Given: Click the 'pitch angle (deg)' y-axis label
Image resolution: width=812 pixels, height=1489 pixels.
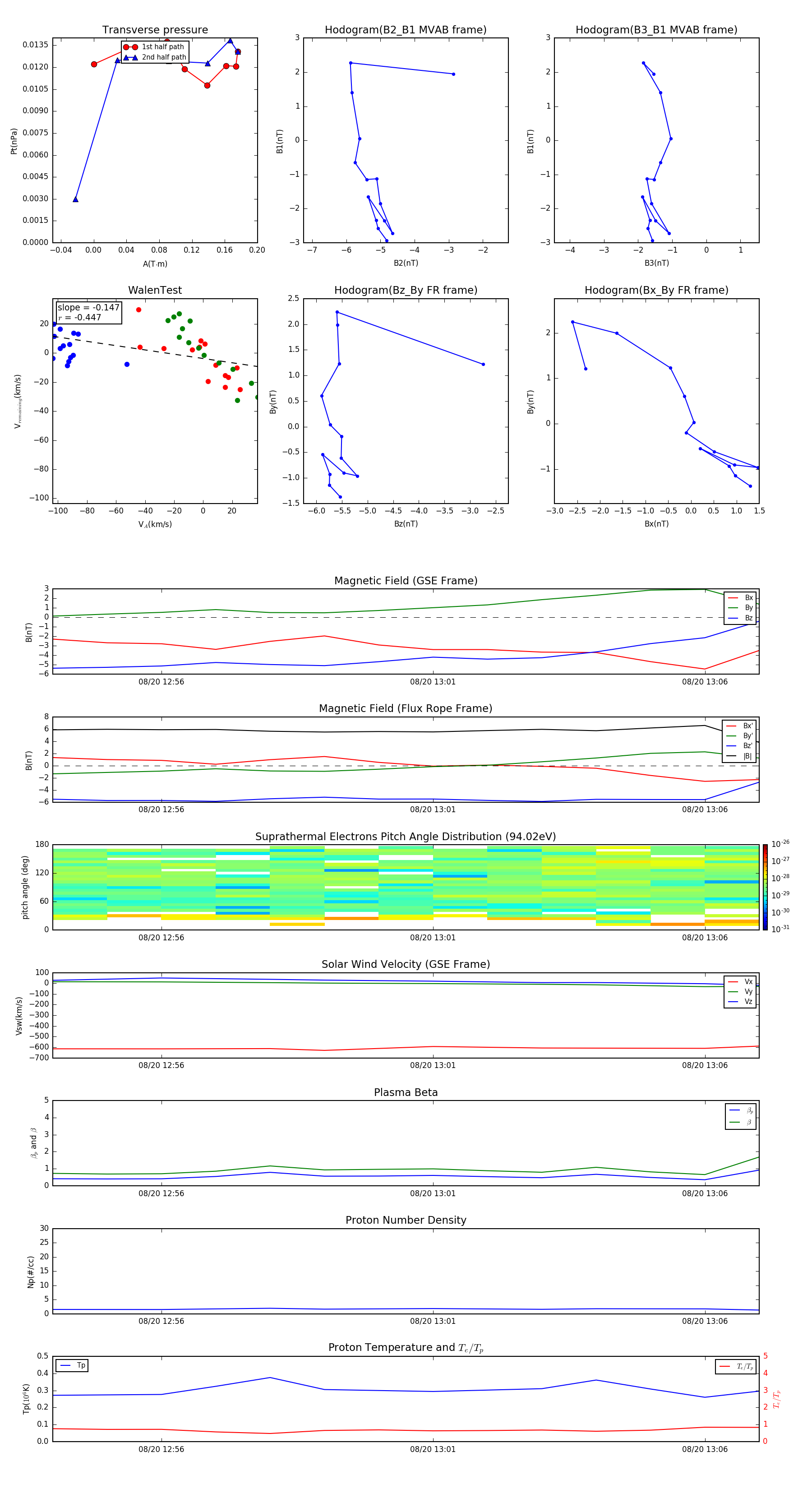Looking at the screenshot, I should click(x=25, y=887).
